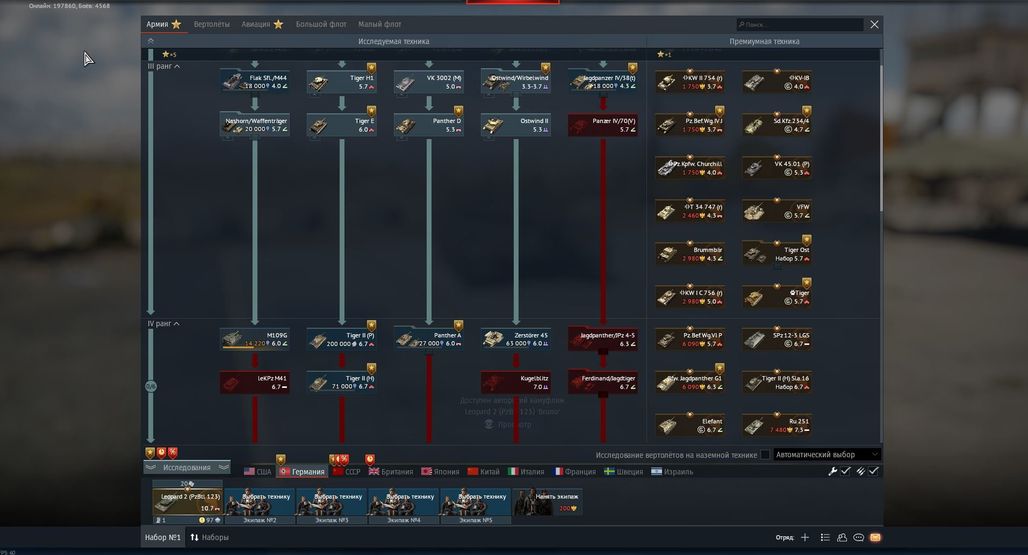Viewport: 1028px width, 555px height.
Task: Collapse the Исследования research panel
Action: 187,467
